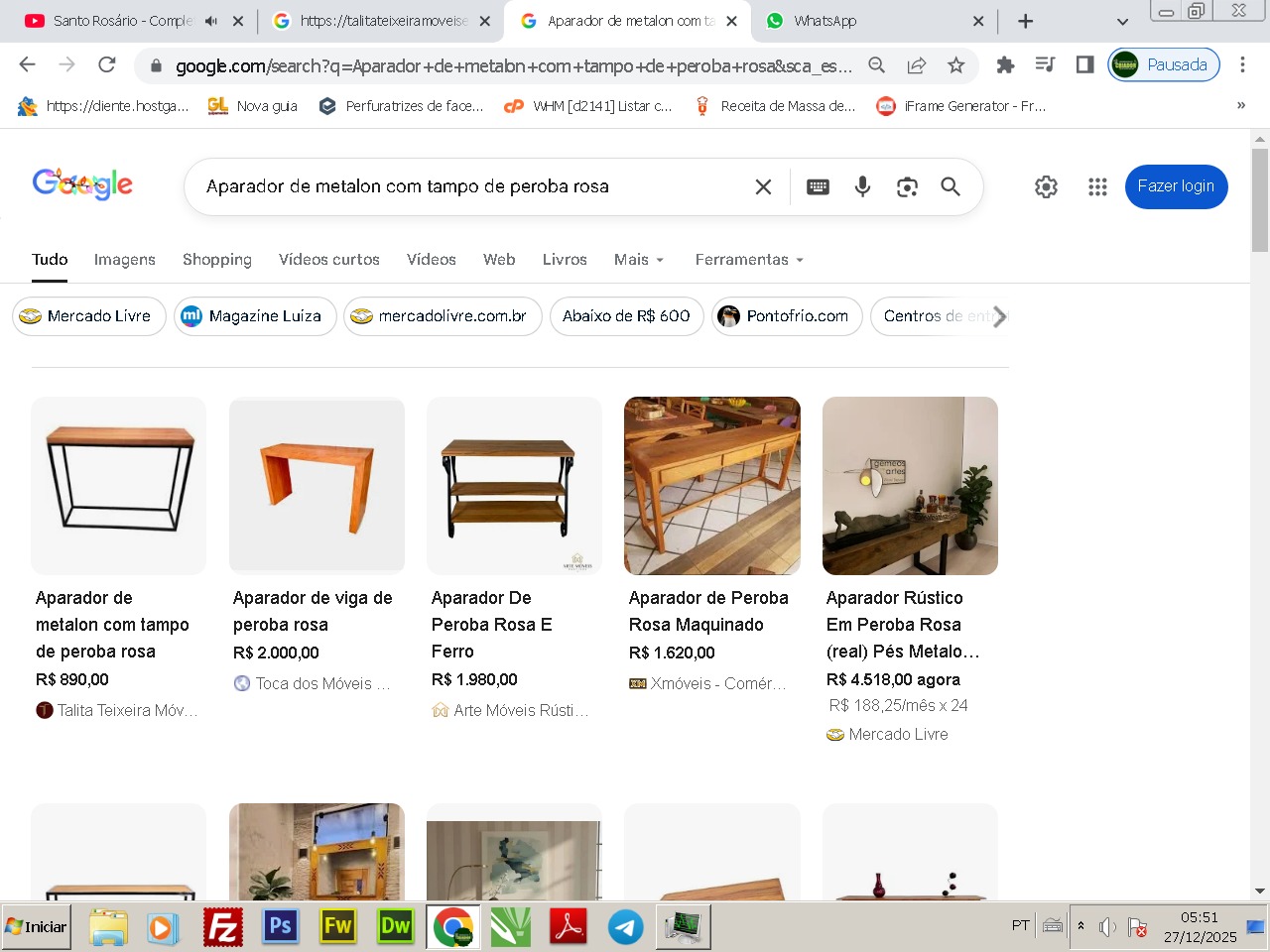
Task: Expand the Ferramentas dropdown
Action: coord(749,260)
